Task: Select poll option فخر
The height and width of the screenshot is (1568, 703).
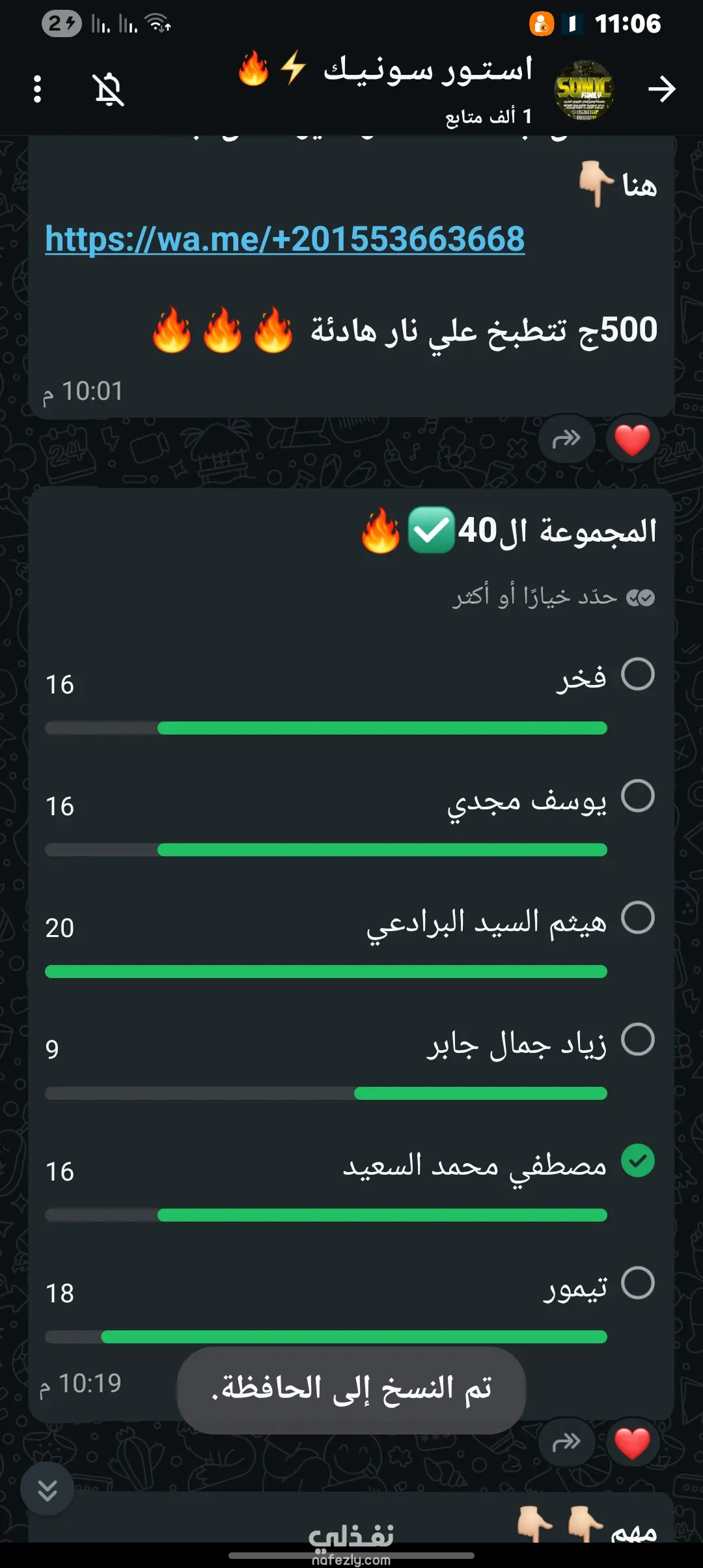Action: (638, 674)
